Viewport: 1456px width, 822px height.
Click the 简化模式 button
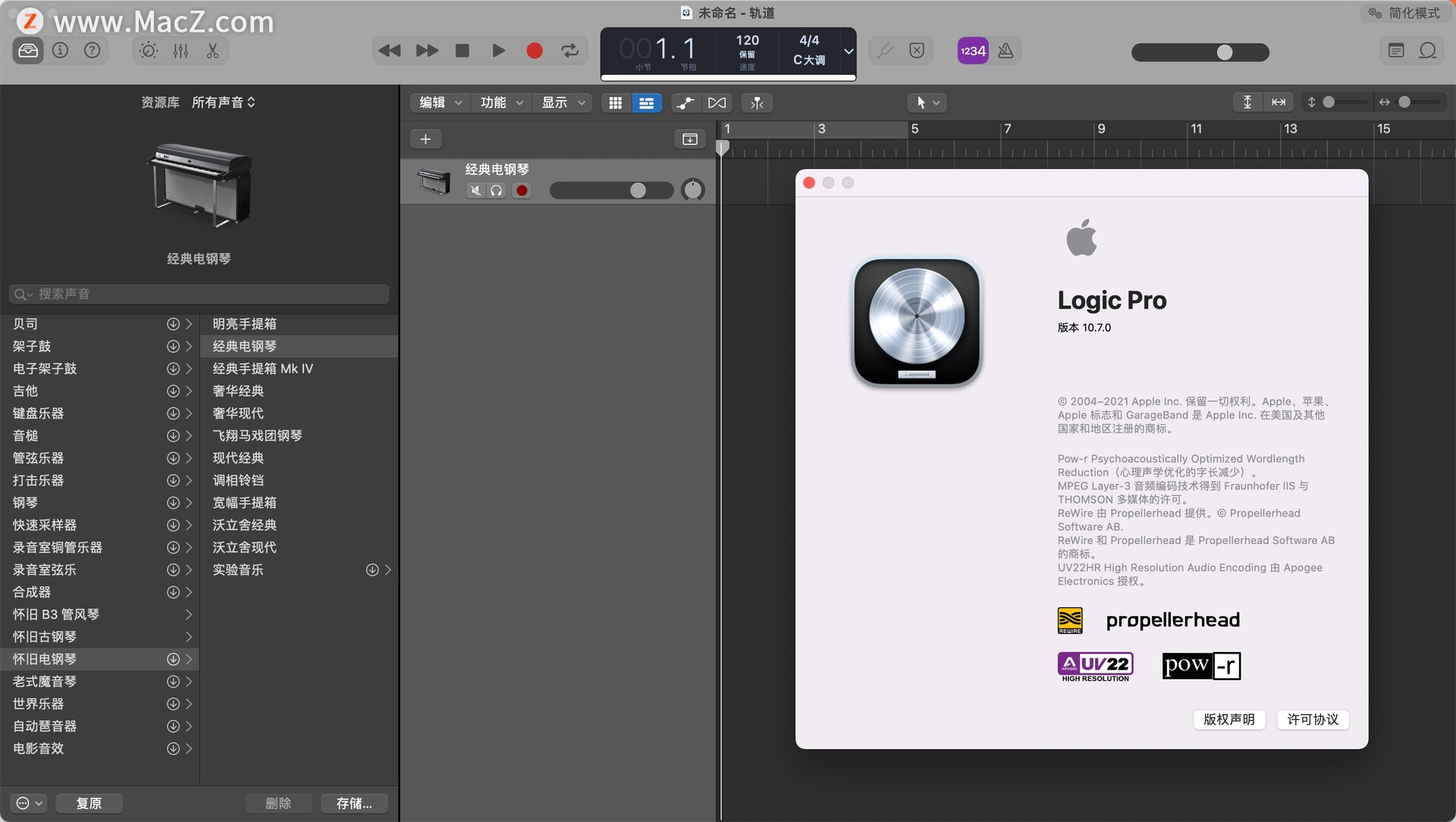point(1404,13)
